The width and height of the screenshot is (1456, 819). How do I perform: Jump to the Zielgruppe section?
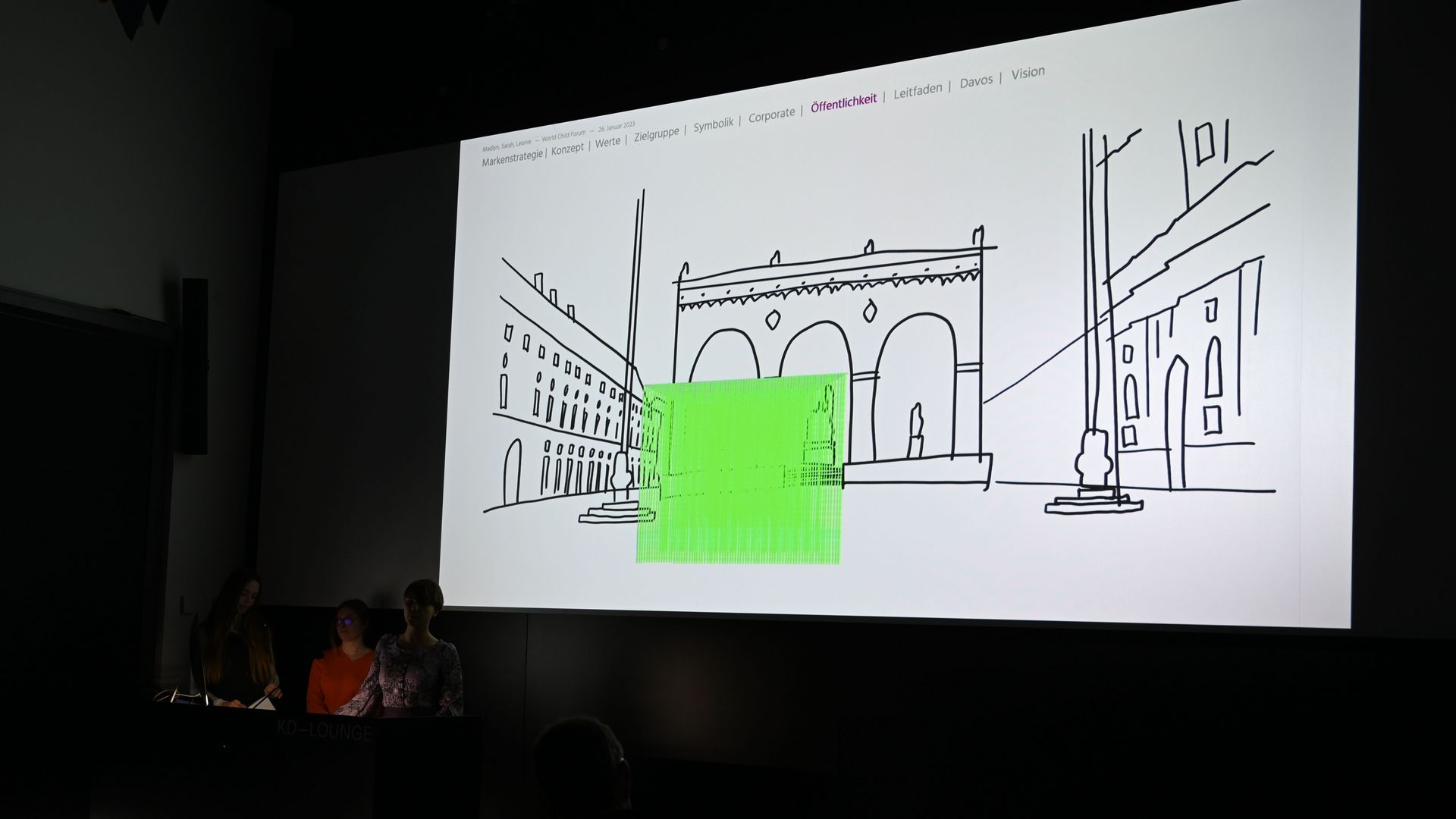(x=657, y=133)
